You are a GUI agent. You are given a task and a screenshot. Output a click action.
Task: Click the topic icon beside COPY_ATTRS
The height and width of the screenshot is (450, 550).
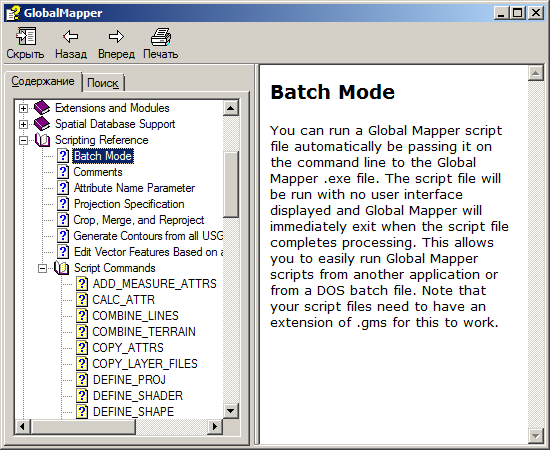pos(82,348)
